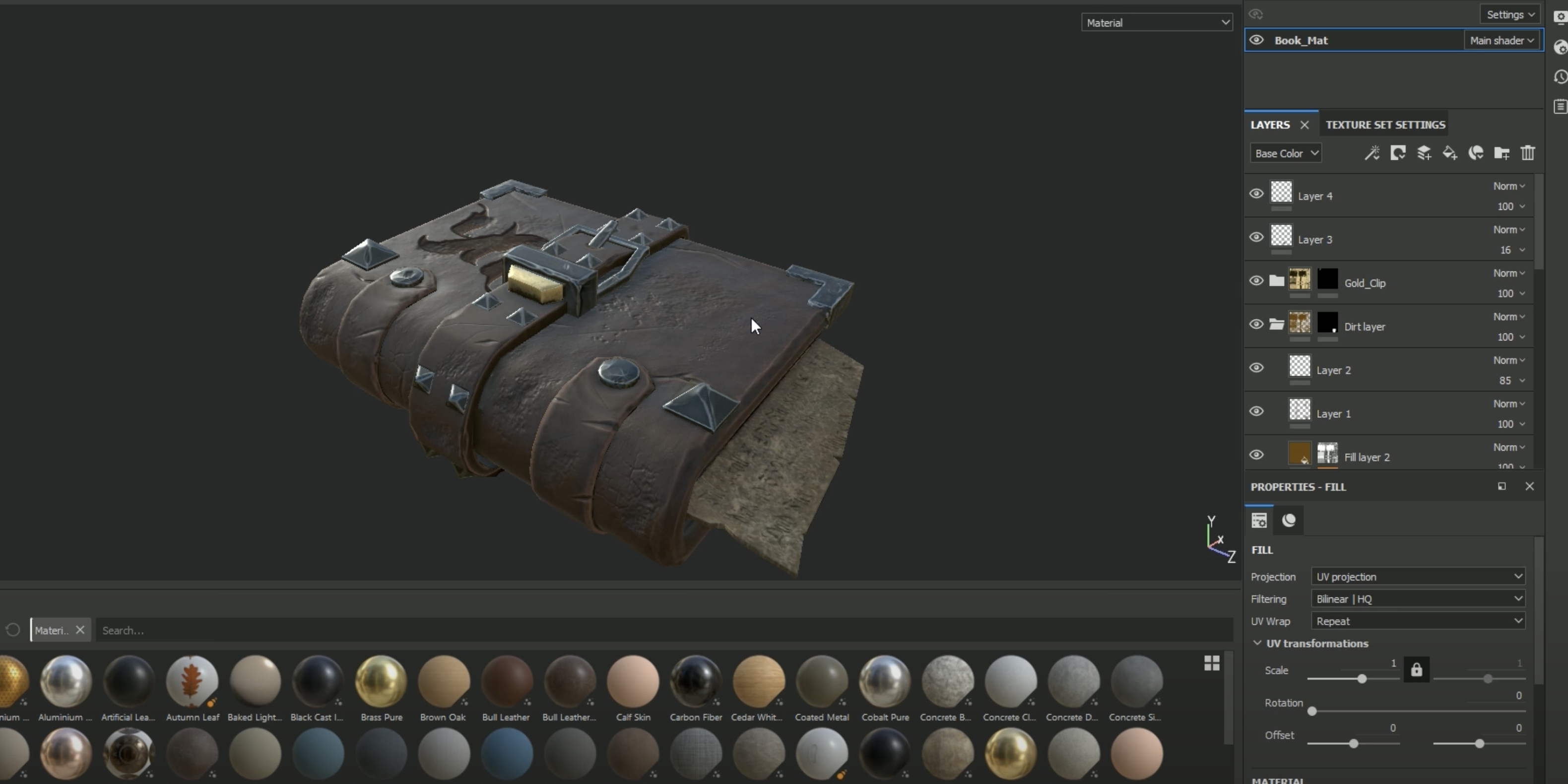Hide Layer 4 visibility eye
The image size is (1568, 784).
pyautogui.click(x=1256, y=194)
